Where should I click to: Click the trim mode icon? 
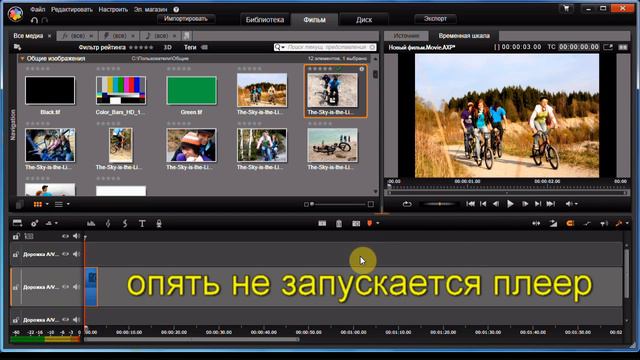coord(536,223)
